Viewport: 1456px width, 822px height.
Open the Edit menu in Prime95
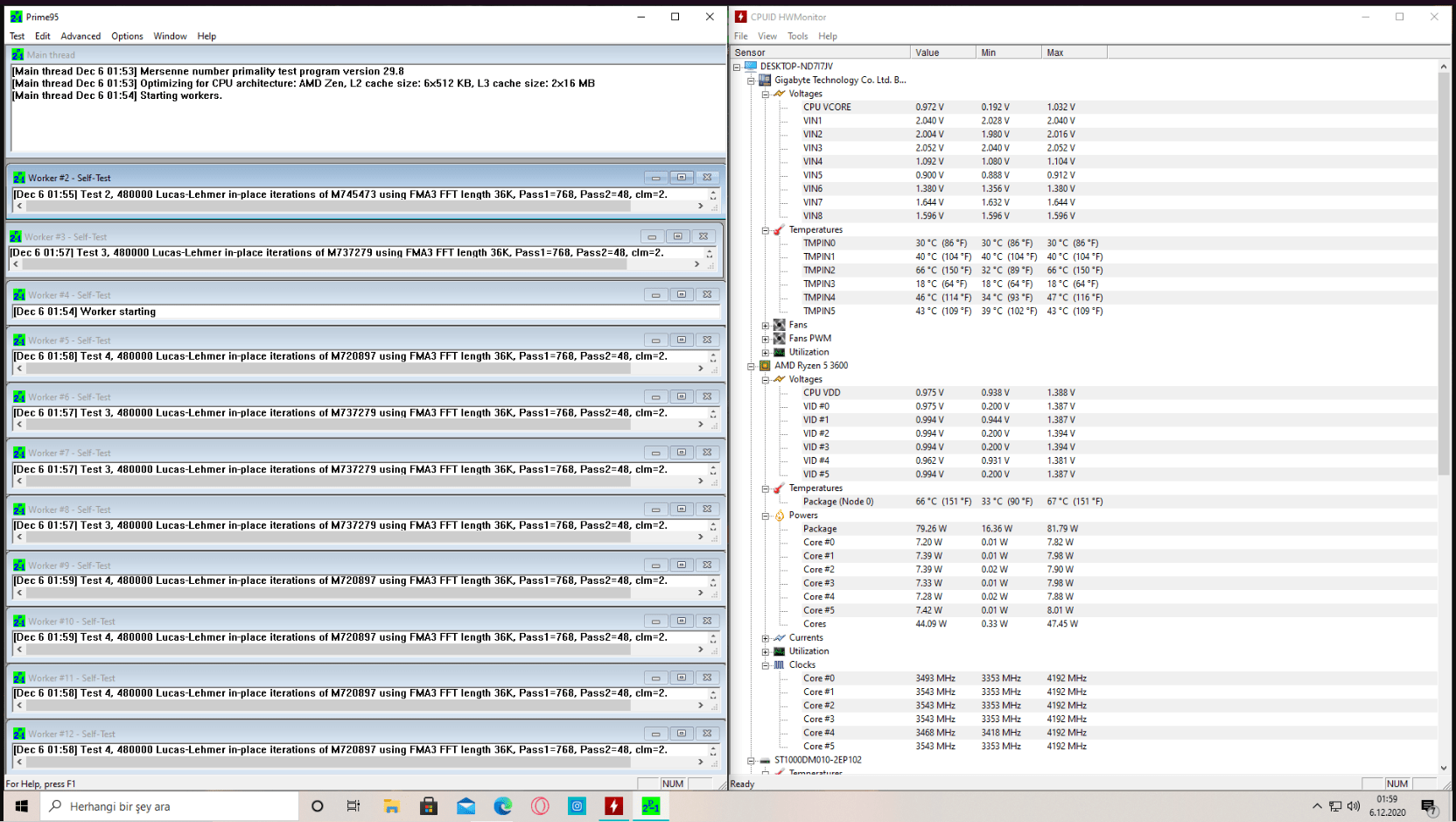(43, 36)
